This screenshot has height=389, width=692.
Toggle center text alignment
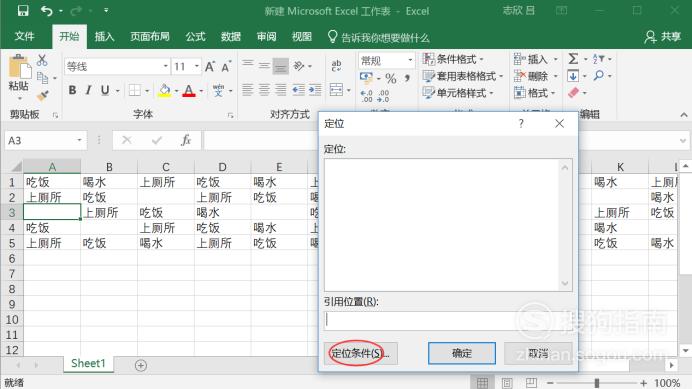click(264, 91)
